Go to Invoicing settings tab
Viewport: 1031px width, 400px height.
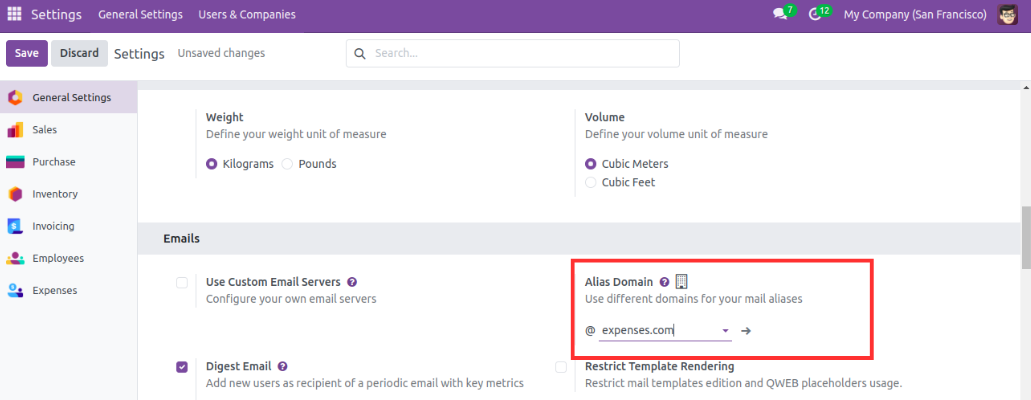pyautogui.click(x=68, y=226)
